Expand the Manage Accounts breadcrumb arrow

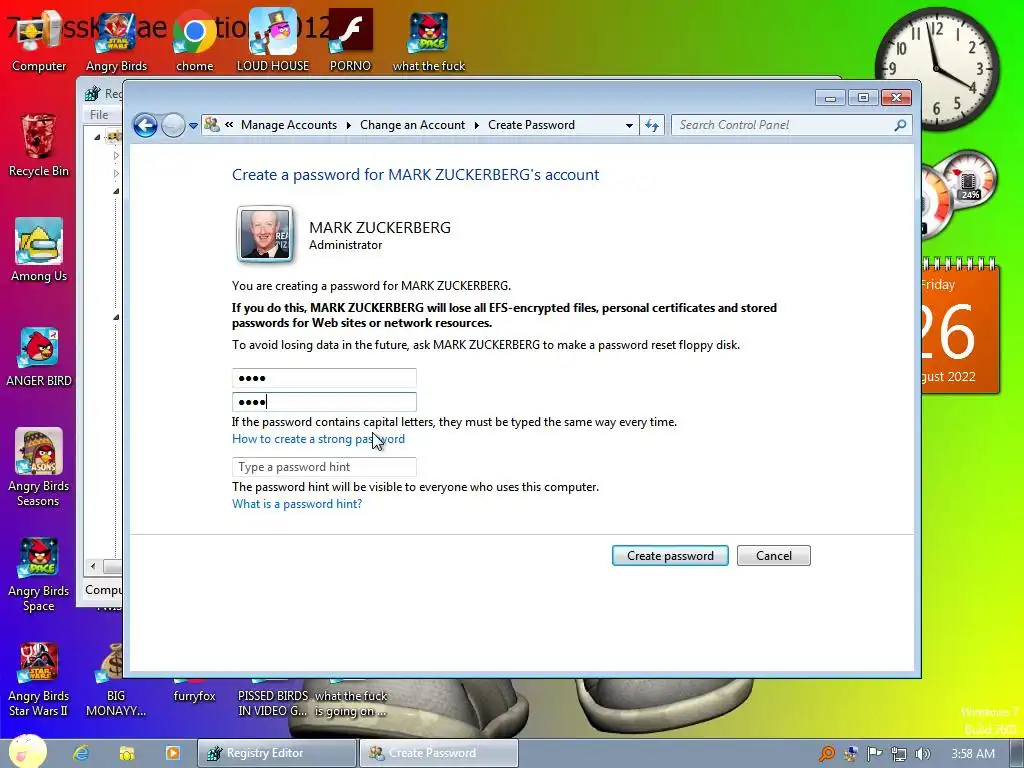(349, 125)
